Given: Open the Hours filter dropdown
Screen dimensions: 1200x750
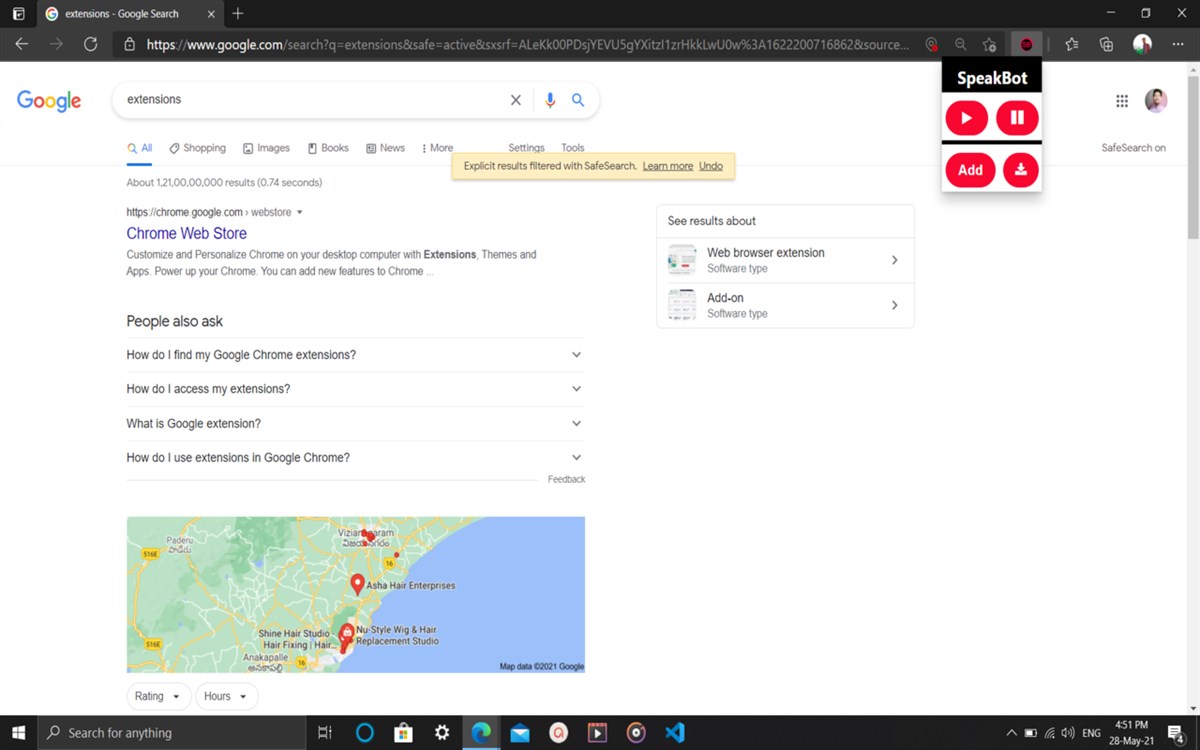Looking at the screenshot, I should point(227,696).
